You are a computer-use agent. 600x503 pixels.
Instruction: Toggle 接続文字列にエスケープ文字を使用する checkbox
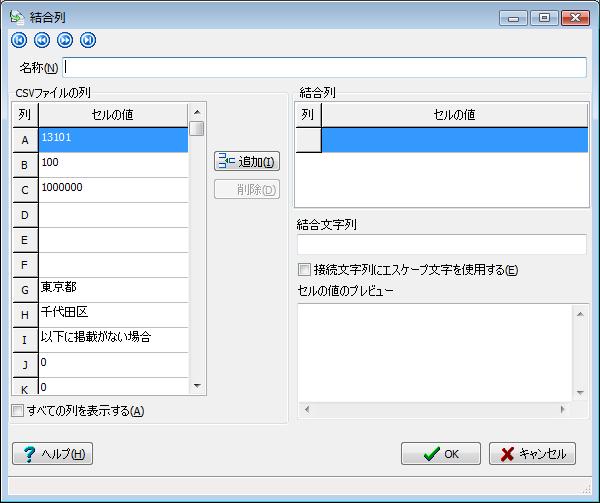tap(305, 270)
